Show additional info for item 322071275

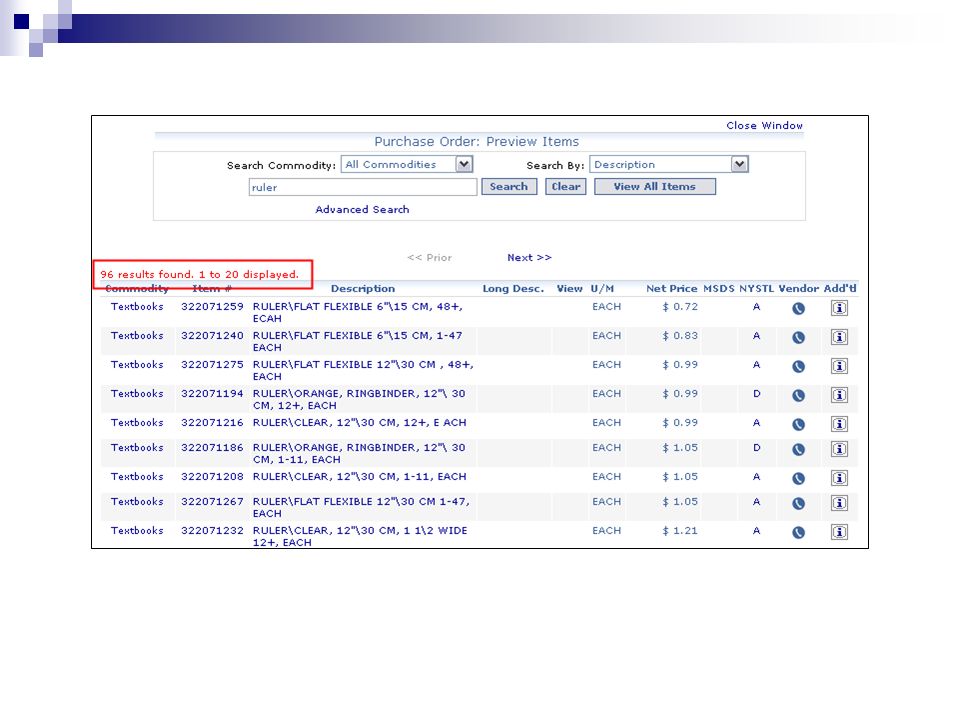(839, 366)
